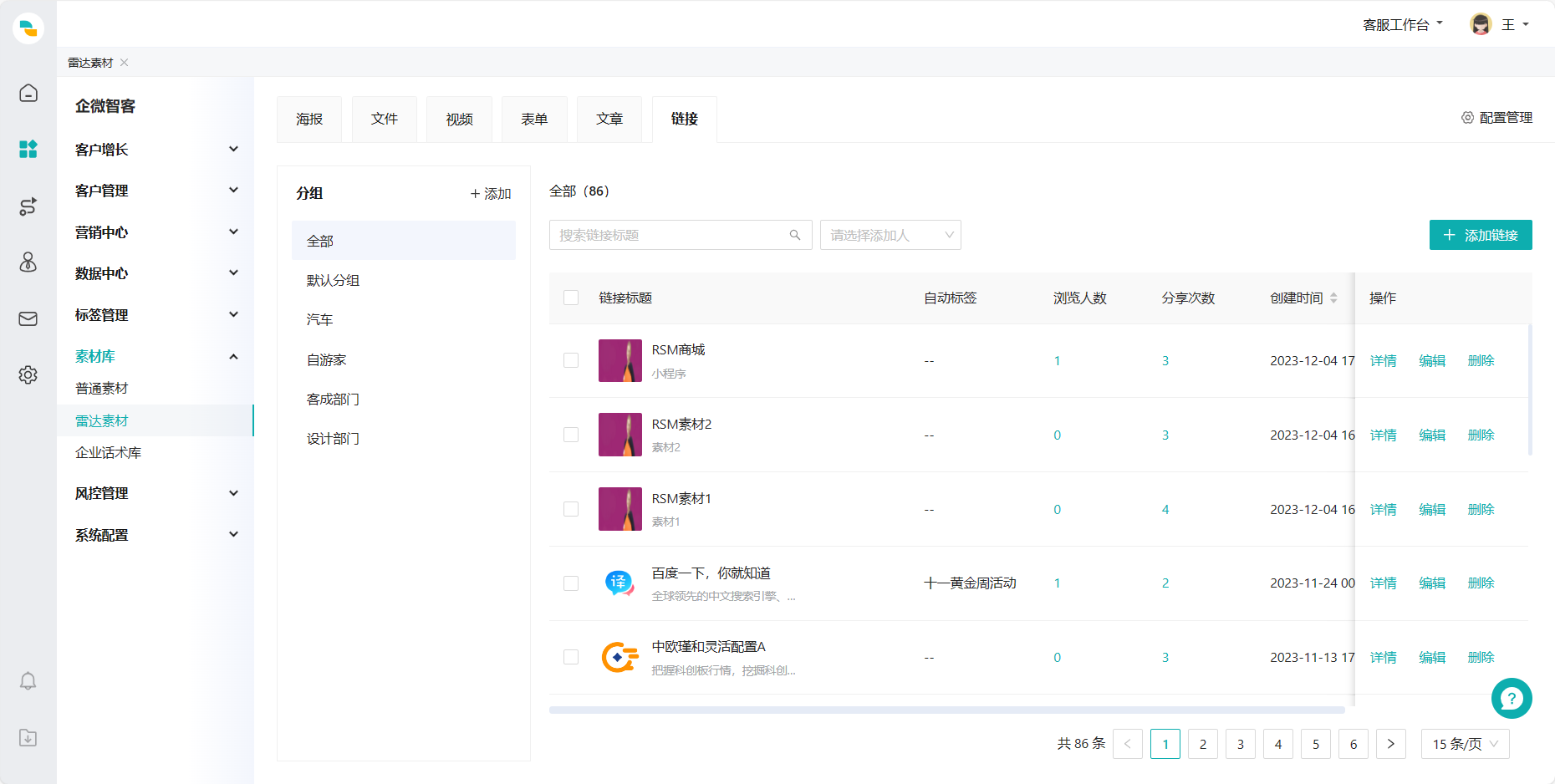Expand 客户增长 menu
This screenshot has width=1555, height=784.
(x=155, y=149)
